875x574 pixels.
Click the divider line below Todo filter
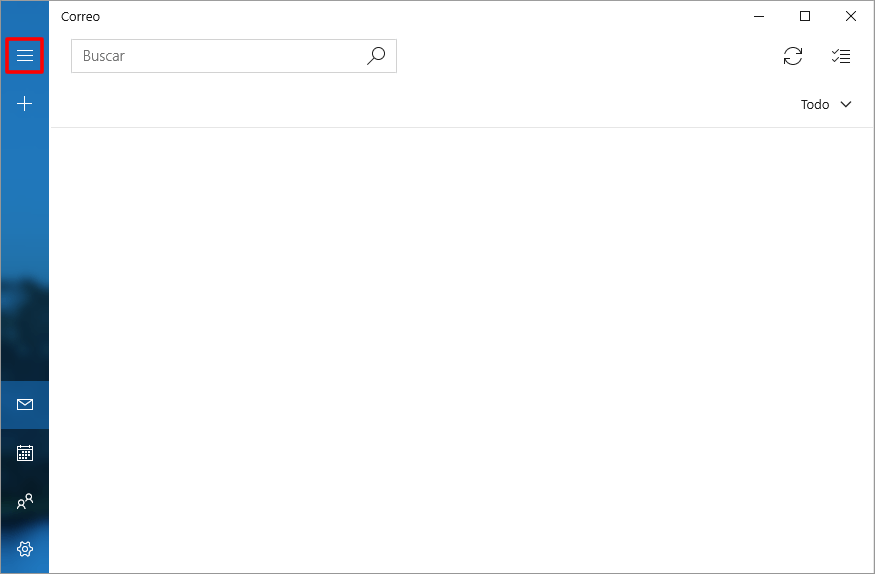click(461, 127)
